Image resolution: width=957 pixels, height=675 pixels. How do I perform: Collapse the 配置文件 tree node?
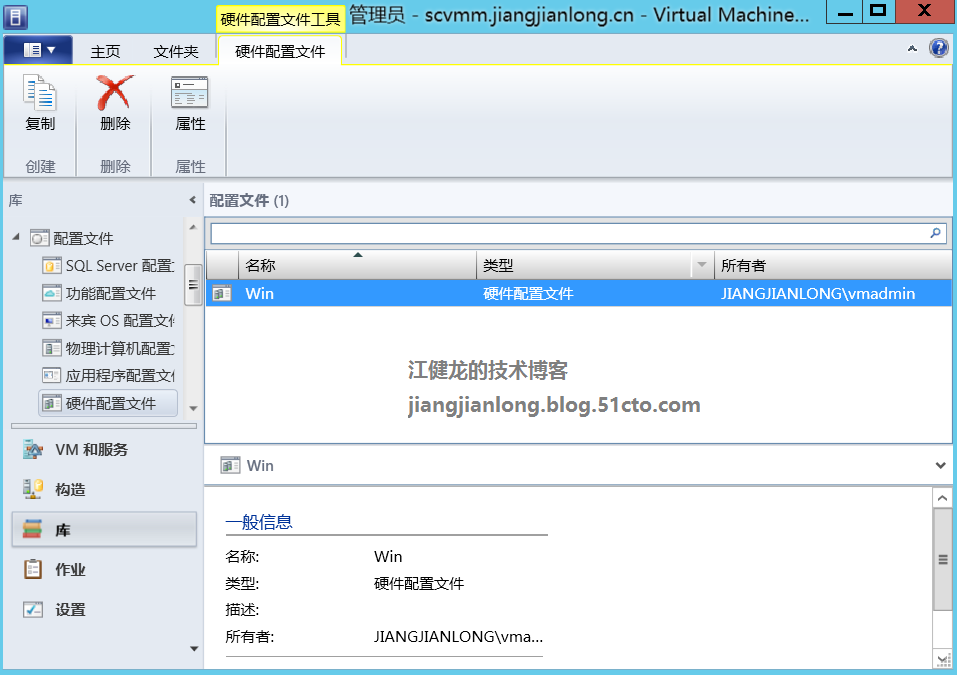coord(16,237)
